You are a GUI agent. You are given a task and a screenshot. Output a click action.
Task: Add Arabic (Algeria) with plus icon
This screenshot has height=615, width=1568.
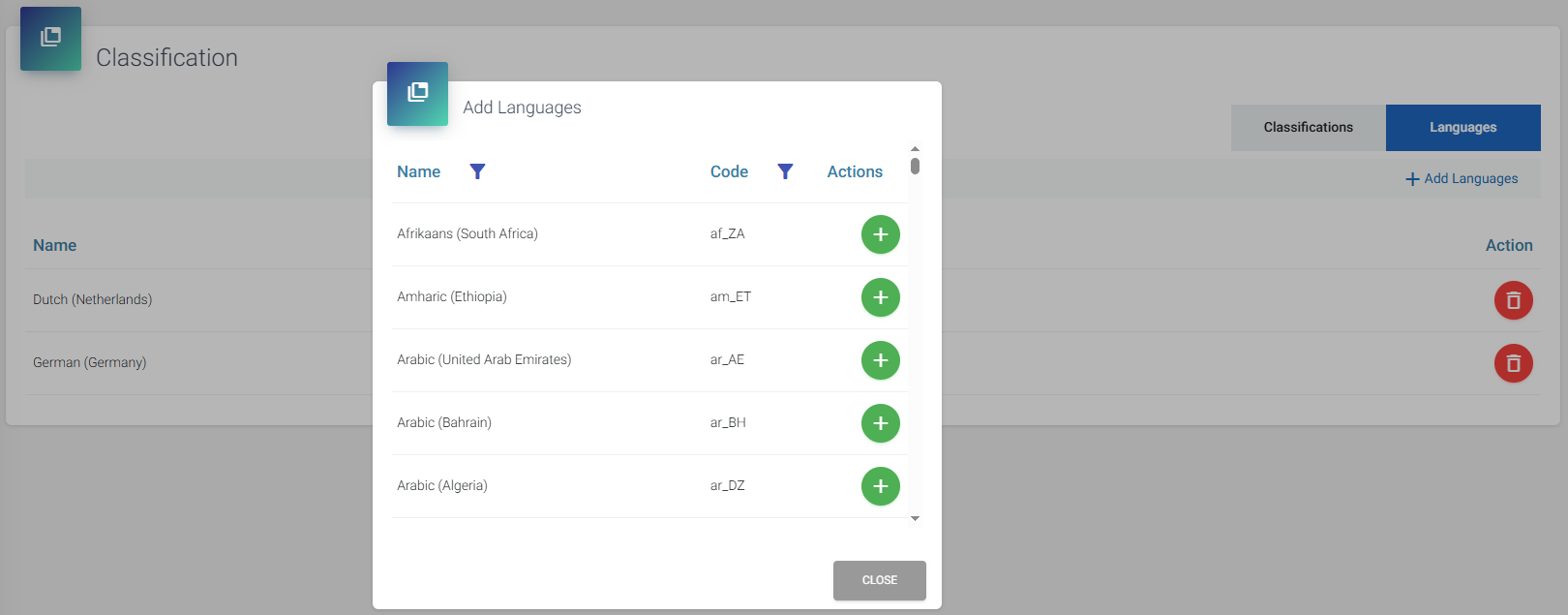click(880, 486)
